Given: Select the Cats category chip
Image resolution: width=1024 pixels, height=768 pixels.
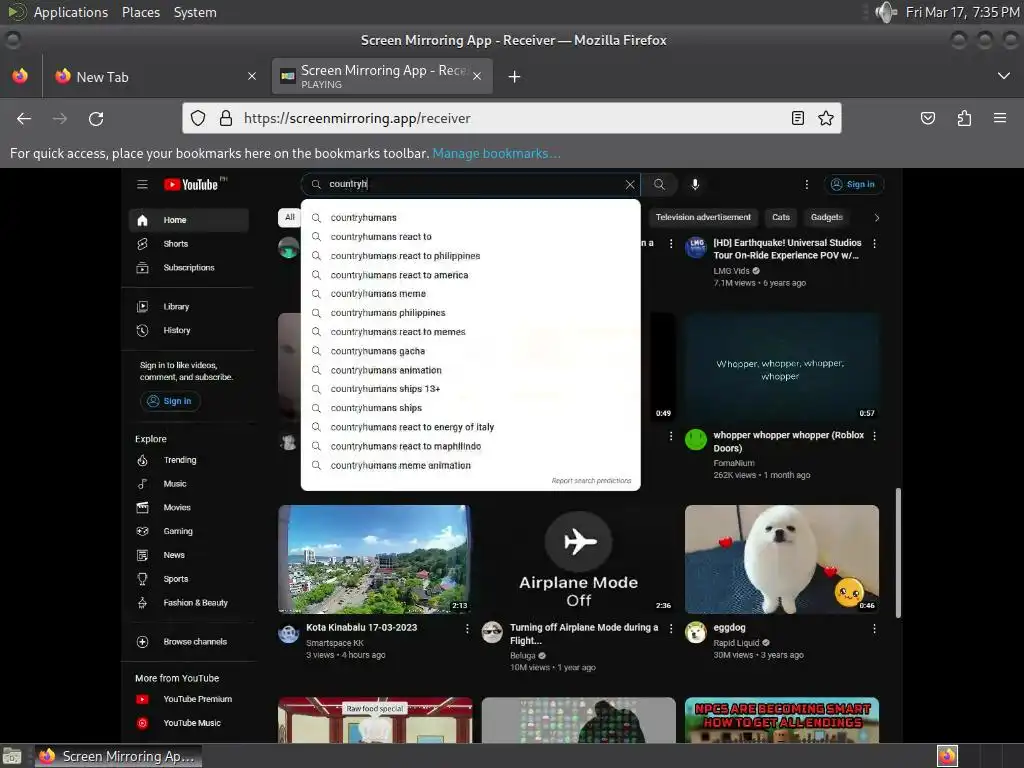Looking at the screenshot, I should (x=780, y=217).
